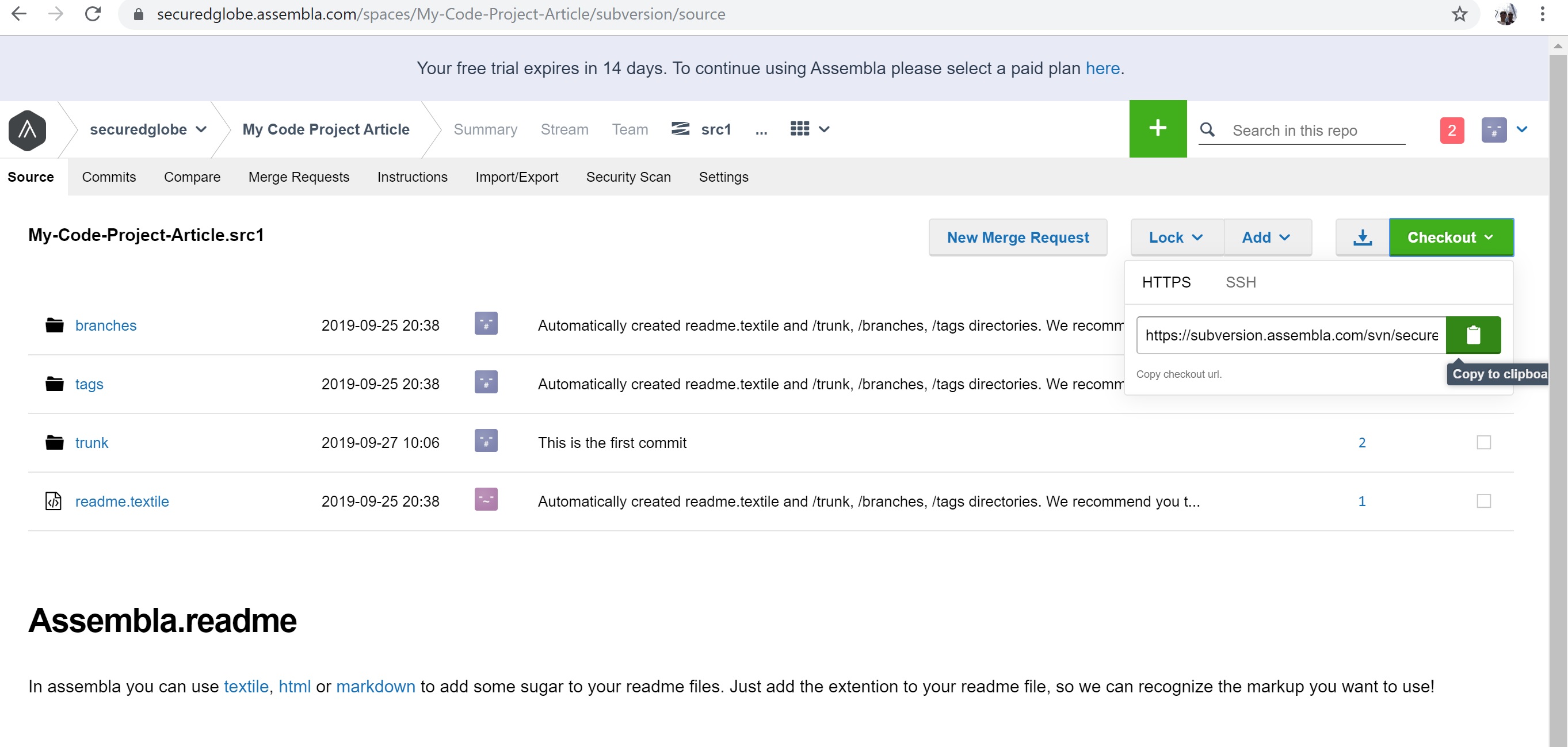Select the Source tab
1568x747 pixels.
pyautogui.click(x=31, y=177)
